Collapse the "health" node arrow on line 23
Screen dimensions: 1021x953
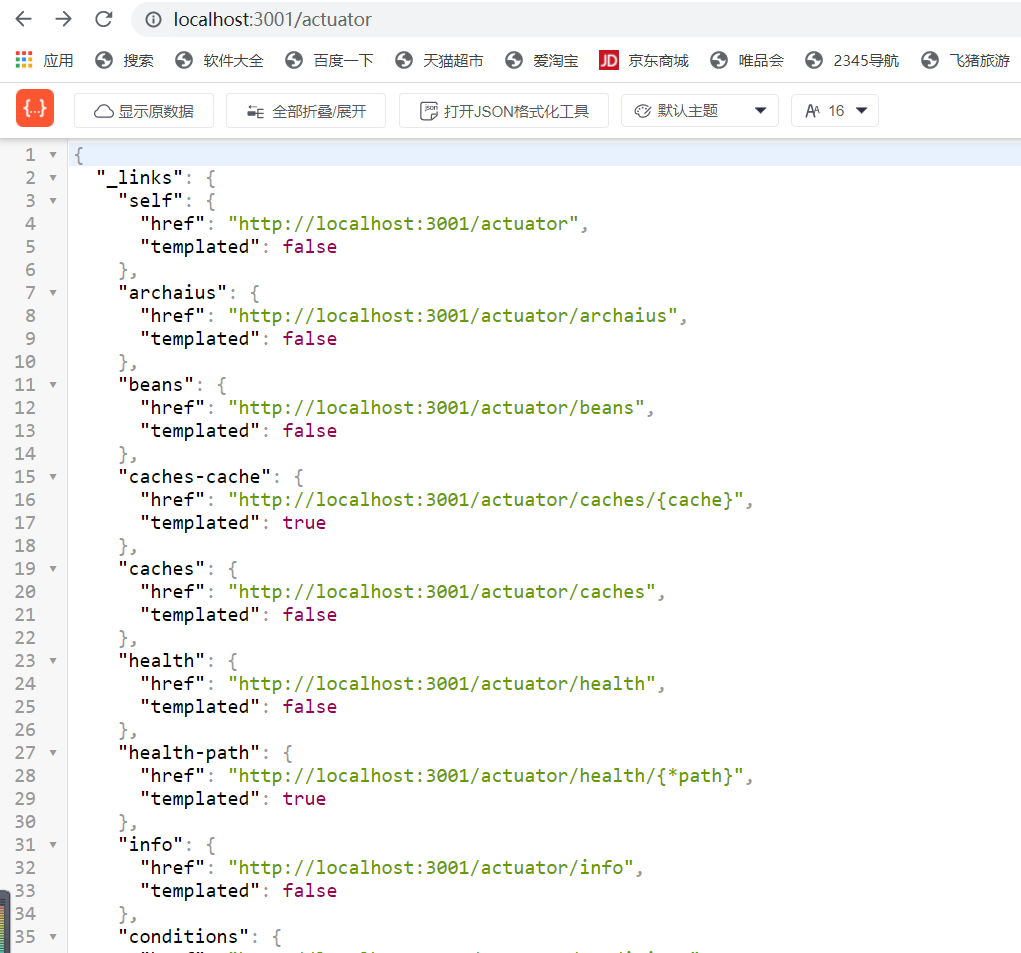pos(53,661)
